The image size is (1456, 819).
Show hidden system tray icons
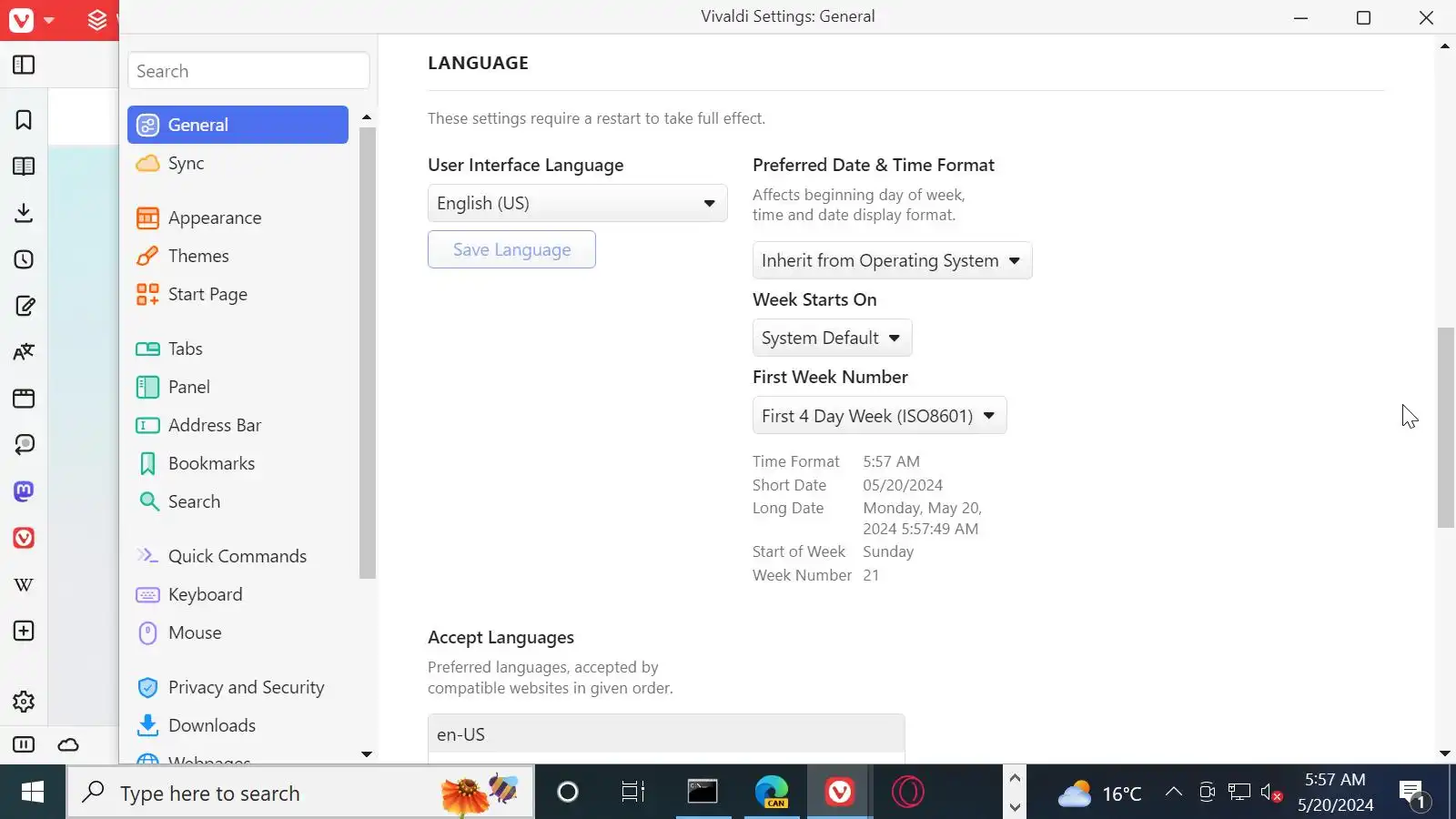[1174, 793]
